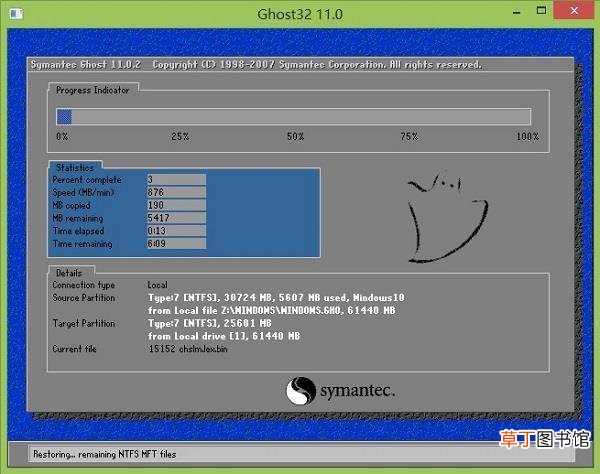Click the Local drive [1] line
600x474 pixels.
224,336
